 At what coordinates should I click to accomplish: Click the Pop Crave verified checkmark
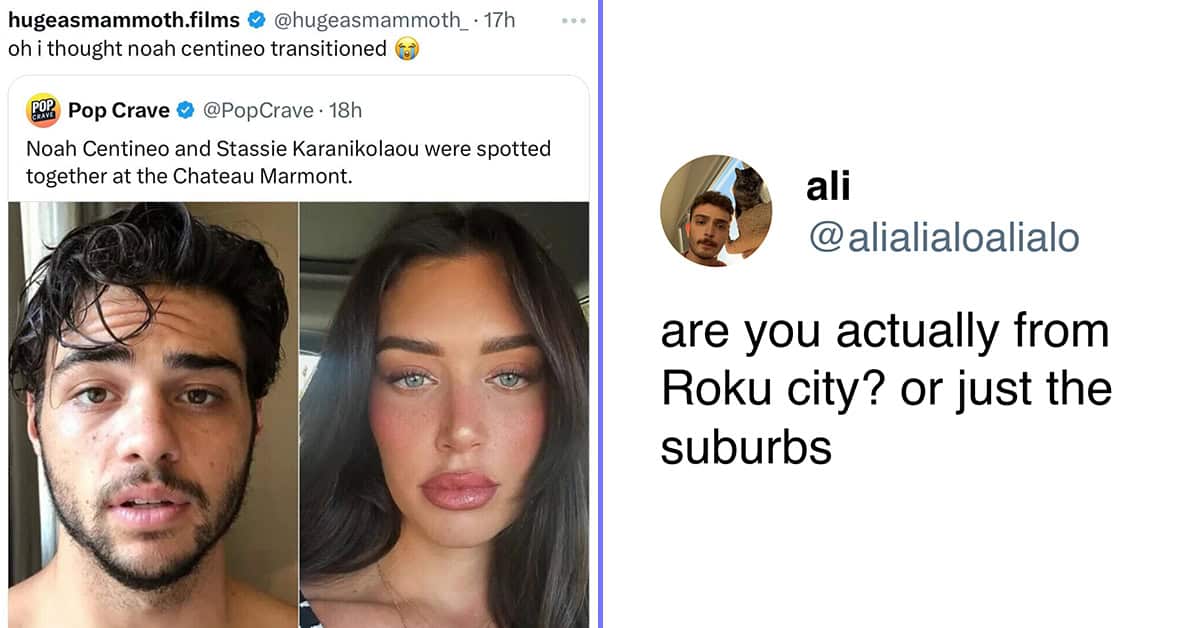tap(186, 110)
